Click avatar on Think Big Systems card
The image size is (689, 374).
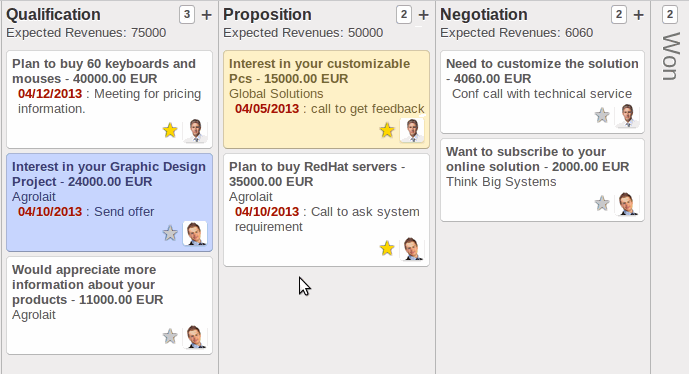pyautogui.click(x=627, y=203)
